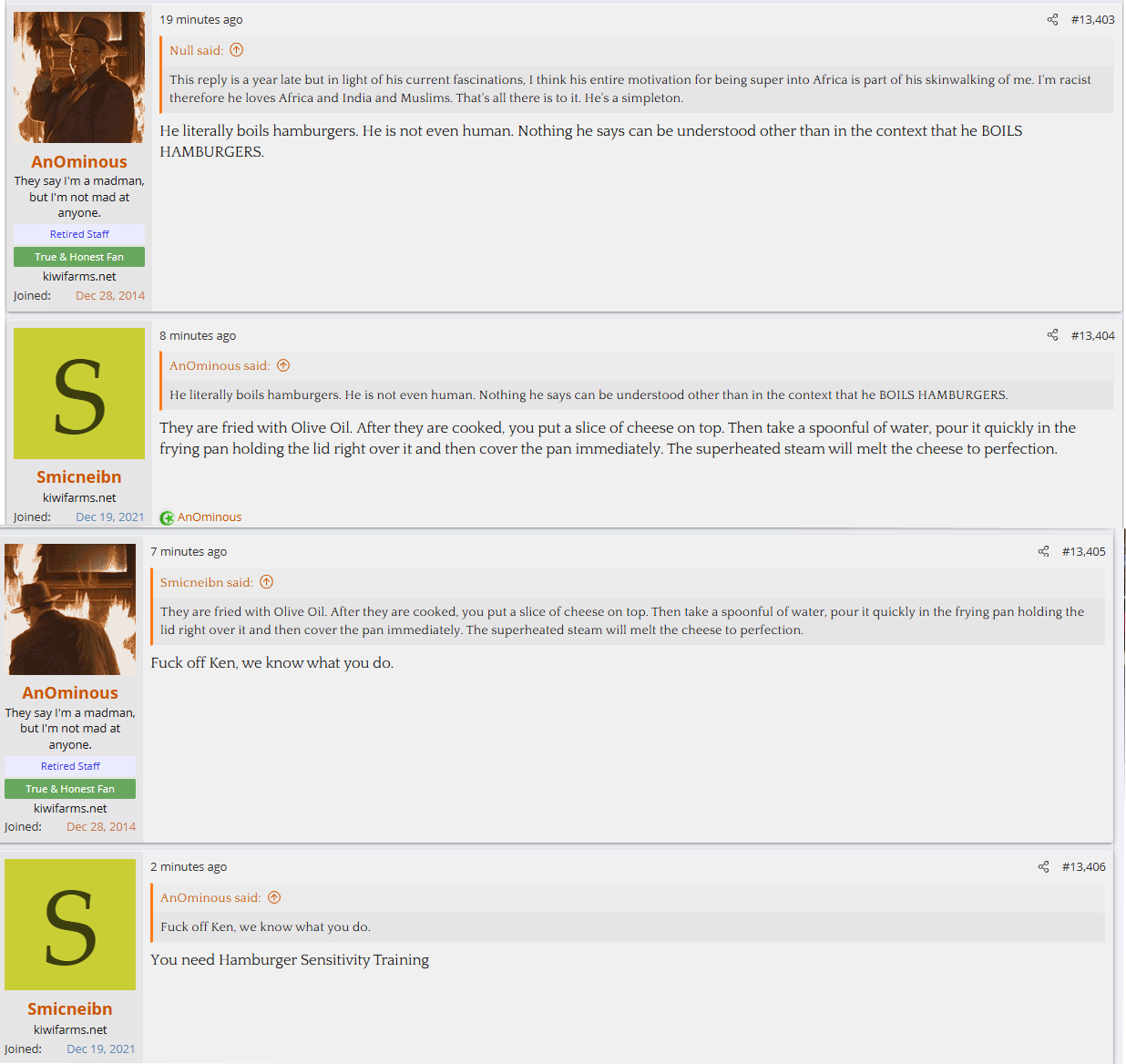Click arrow icon next to first 'AnOminous said:'
Image resolution: width=1126 pixels, height=1064 pixels.
[283, 365]
